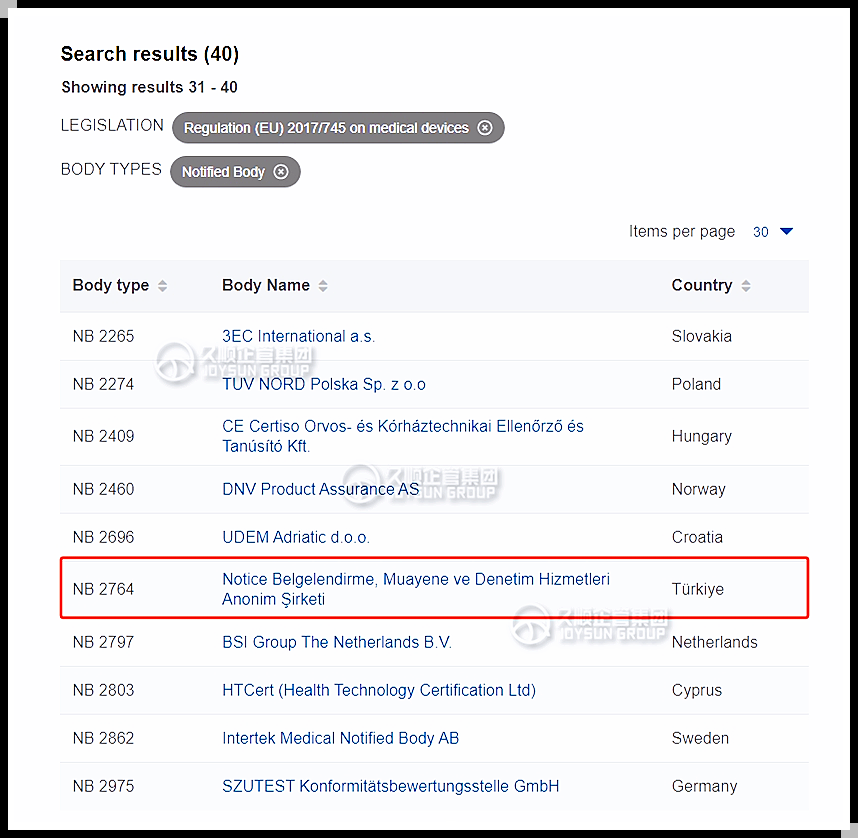Click the Body Name column header text
858x838 pixels.
266,285
